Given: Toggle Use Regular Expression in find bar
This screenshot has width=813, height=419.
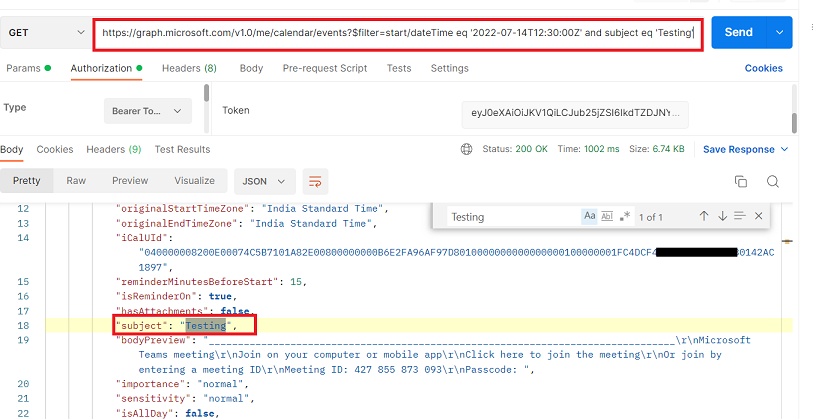Looking at the screenshot, I should [625, 216].
